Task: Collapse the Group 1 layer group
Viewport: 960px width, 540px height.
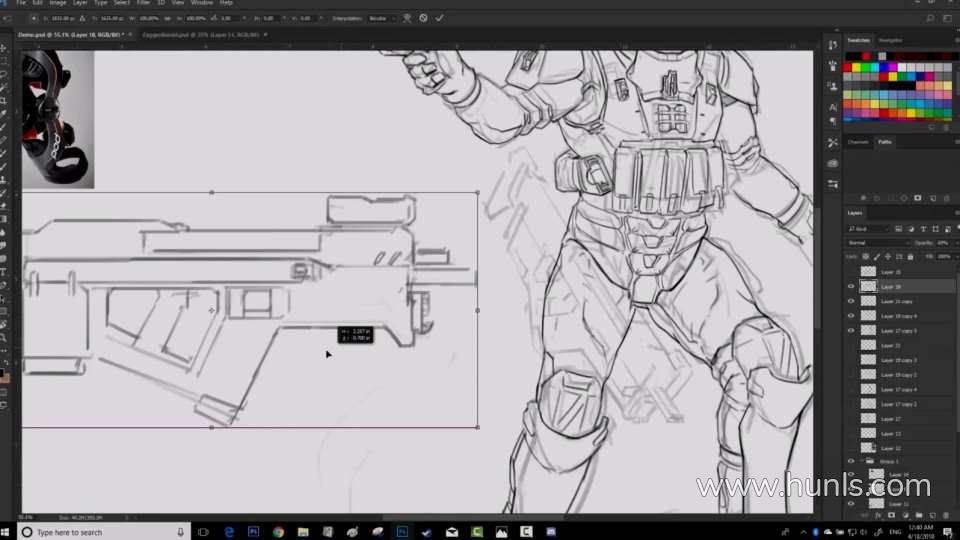Action: [x=862, y=461]
